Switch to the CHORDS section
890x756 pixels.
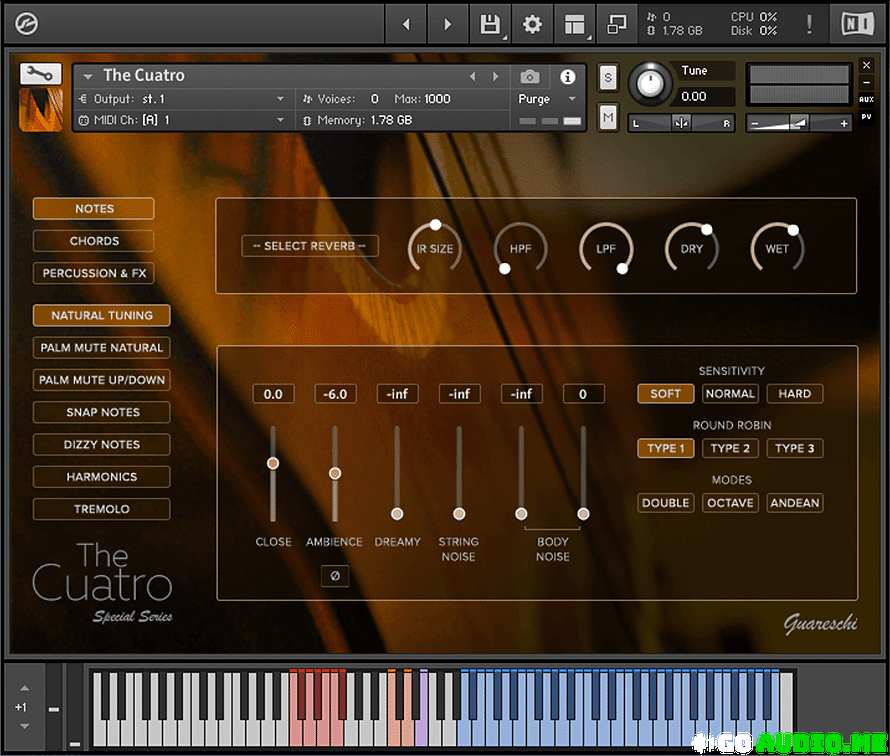click(x=94, y=241)
